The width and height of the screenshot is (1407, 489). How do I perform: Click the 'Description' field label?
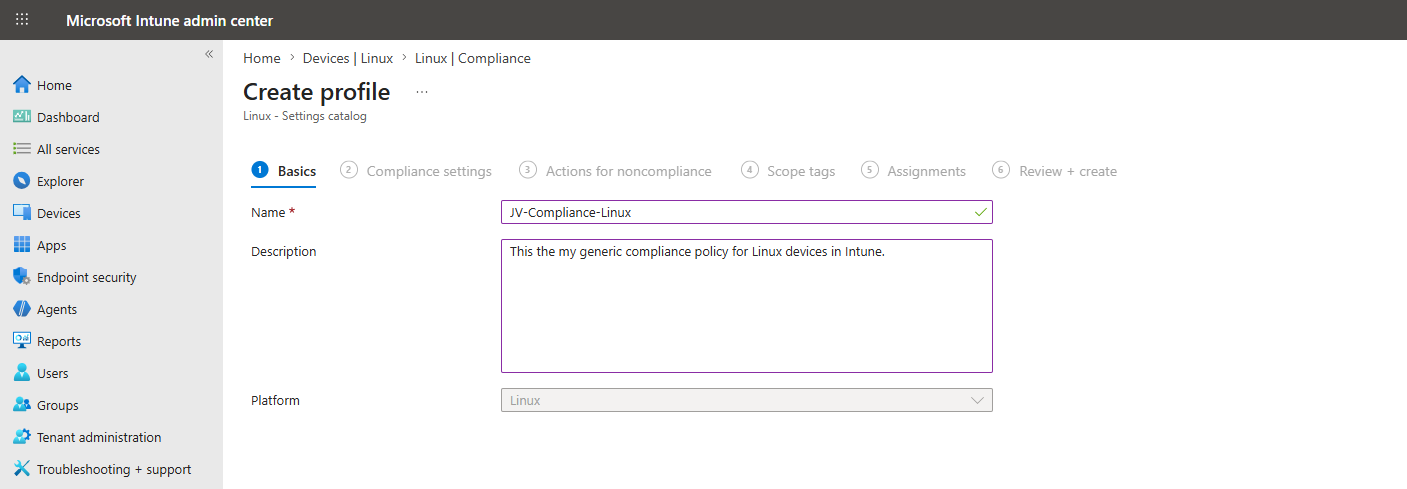284,252
